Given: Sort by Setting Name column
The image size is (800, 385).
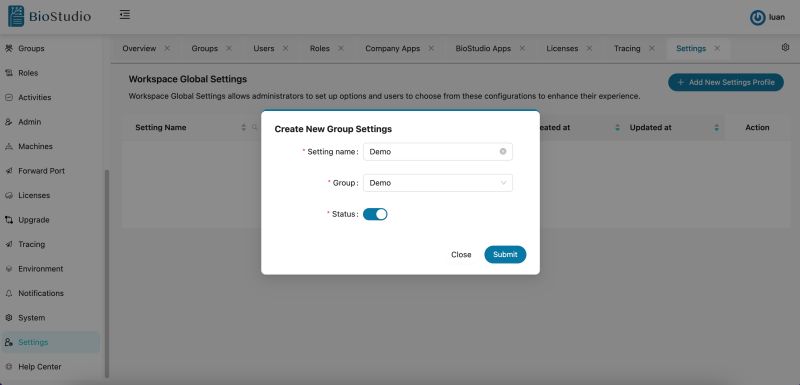Looking at the screenshot, I should [243, 127].
